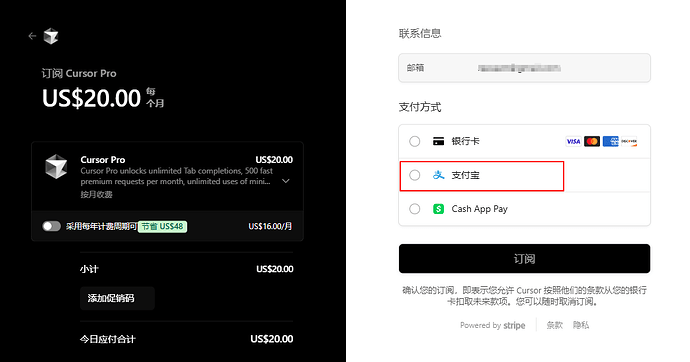Click the 邮箱 email field
Screen dimensions: 690x362
[x=524, y=68]
